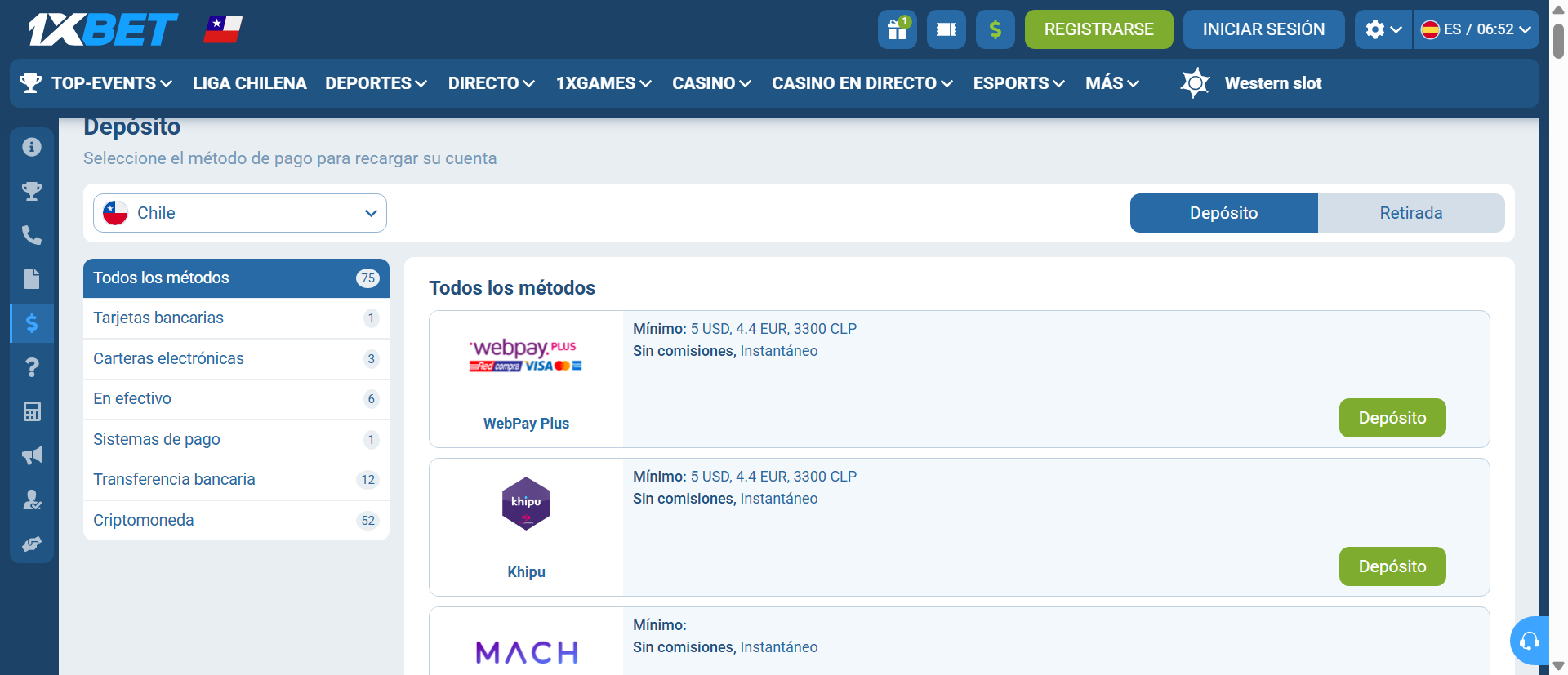Open the handshake partners icon in sidebar
Image resolution: width=1568 pixels, height=675 pixels.
(32, 544)
